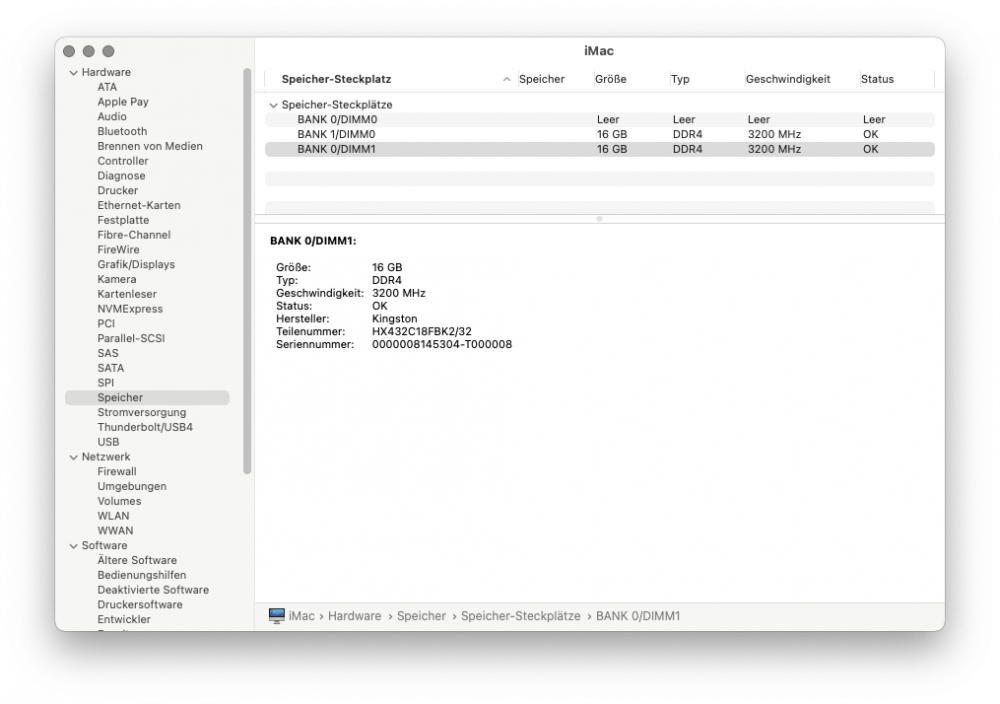
Task: Select Drucker in the sidebar
Action: (117, 191)
